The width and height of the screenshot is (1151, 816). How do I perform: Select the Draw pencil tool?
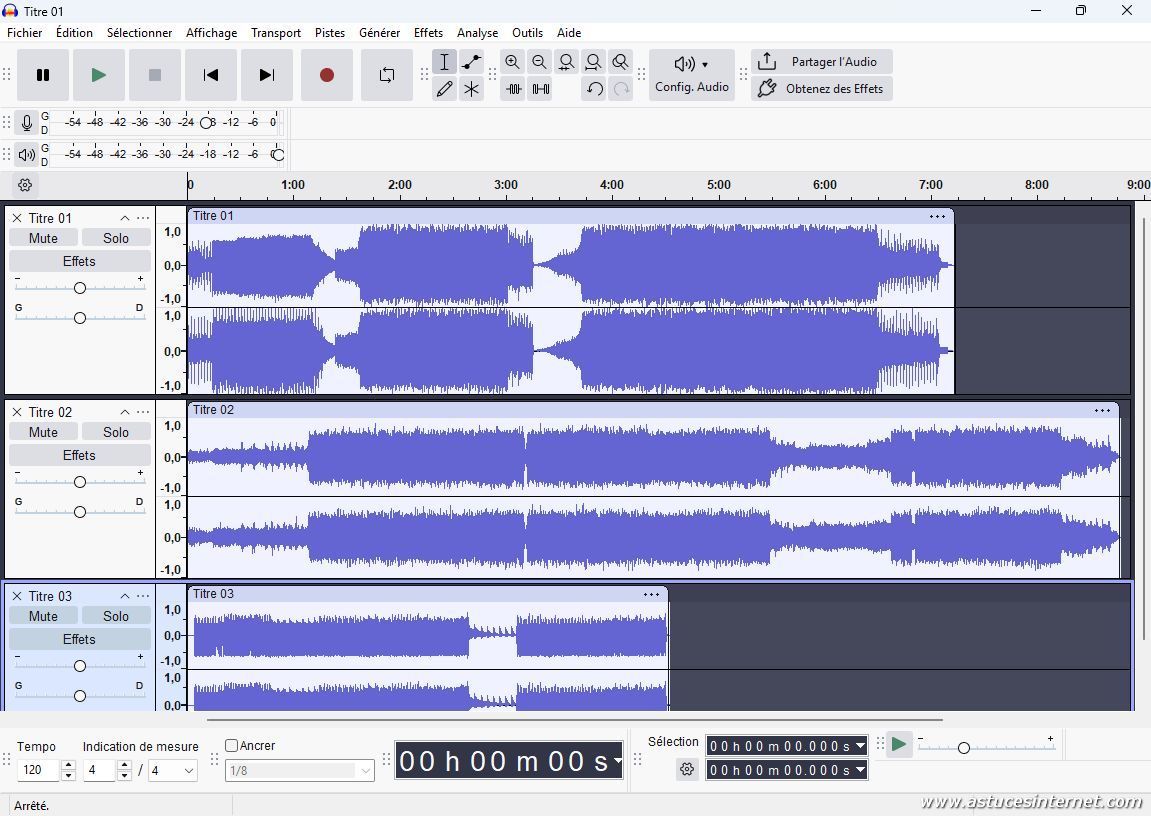444,89
